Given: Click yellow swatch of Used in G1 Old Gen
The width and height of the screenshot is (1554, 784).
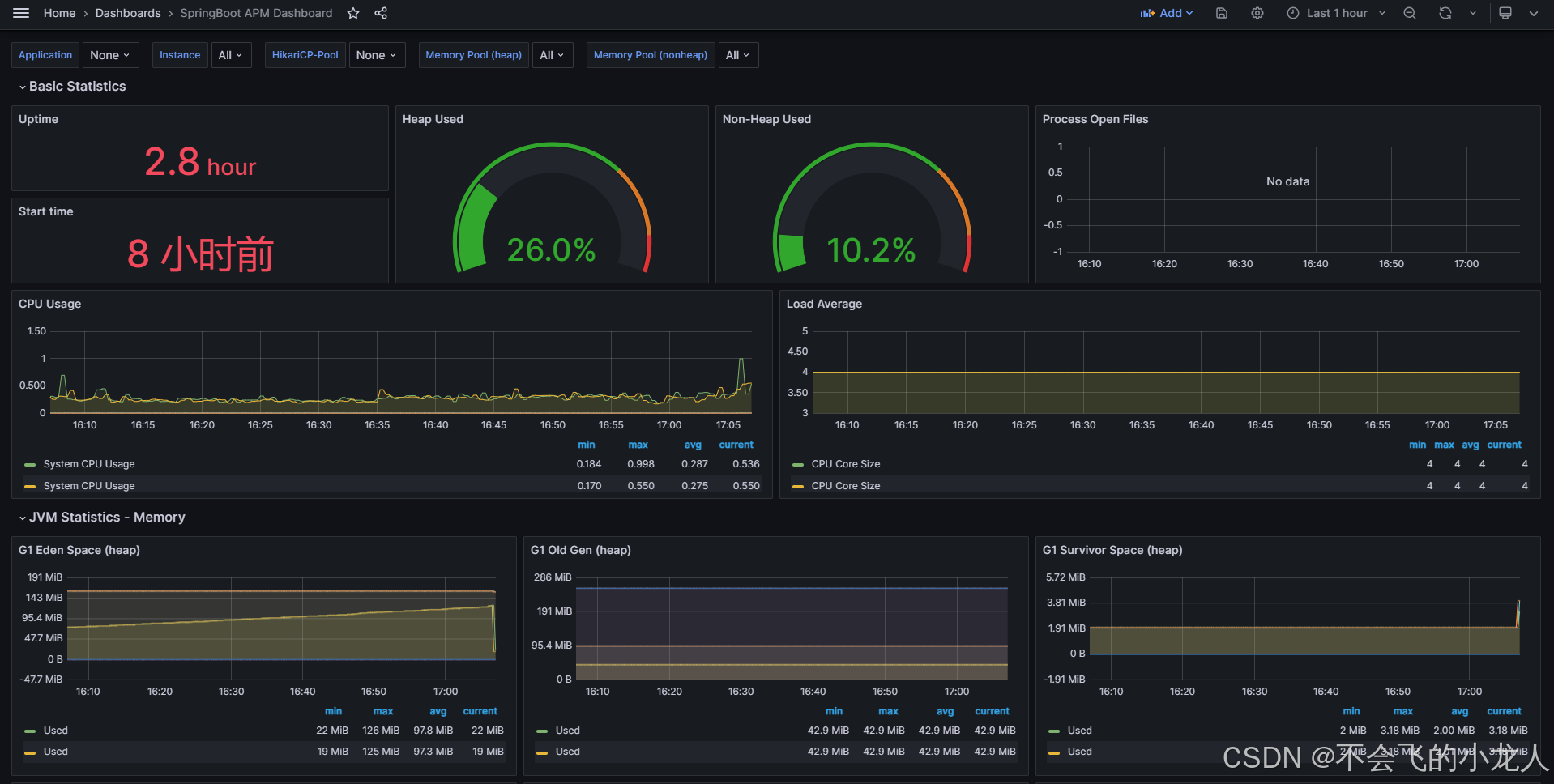Looking at the screenshot, I should tap(542, 752).
